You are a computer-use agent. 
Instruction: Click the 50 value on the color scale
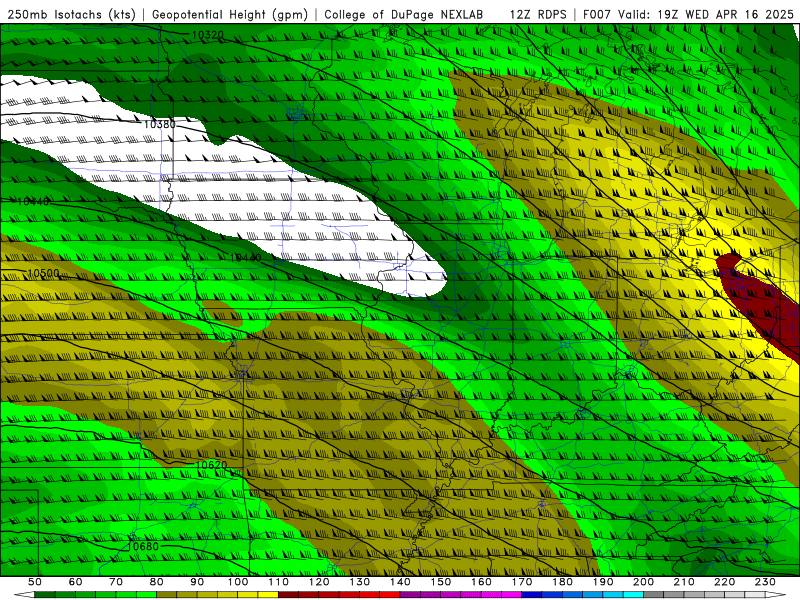pos(35,582)
